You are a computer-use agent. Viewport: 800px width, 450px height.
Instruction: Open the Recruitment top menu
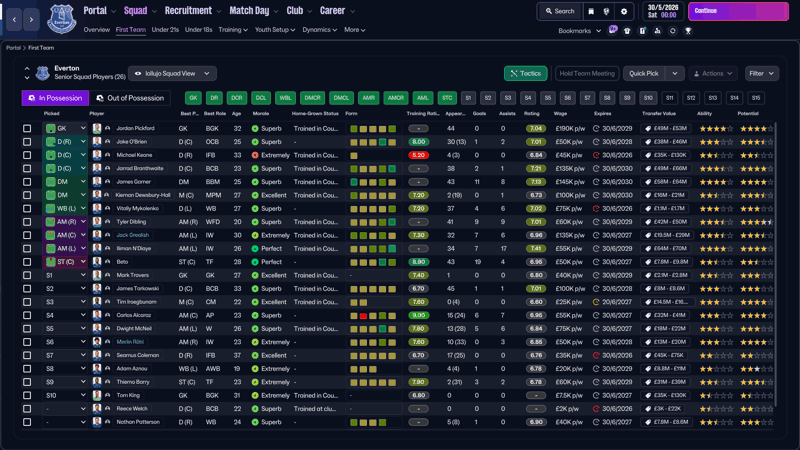(x=192, y=11)
